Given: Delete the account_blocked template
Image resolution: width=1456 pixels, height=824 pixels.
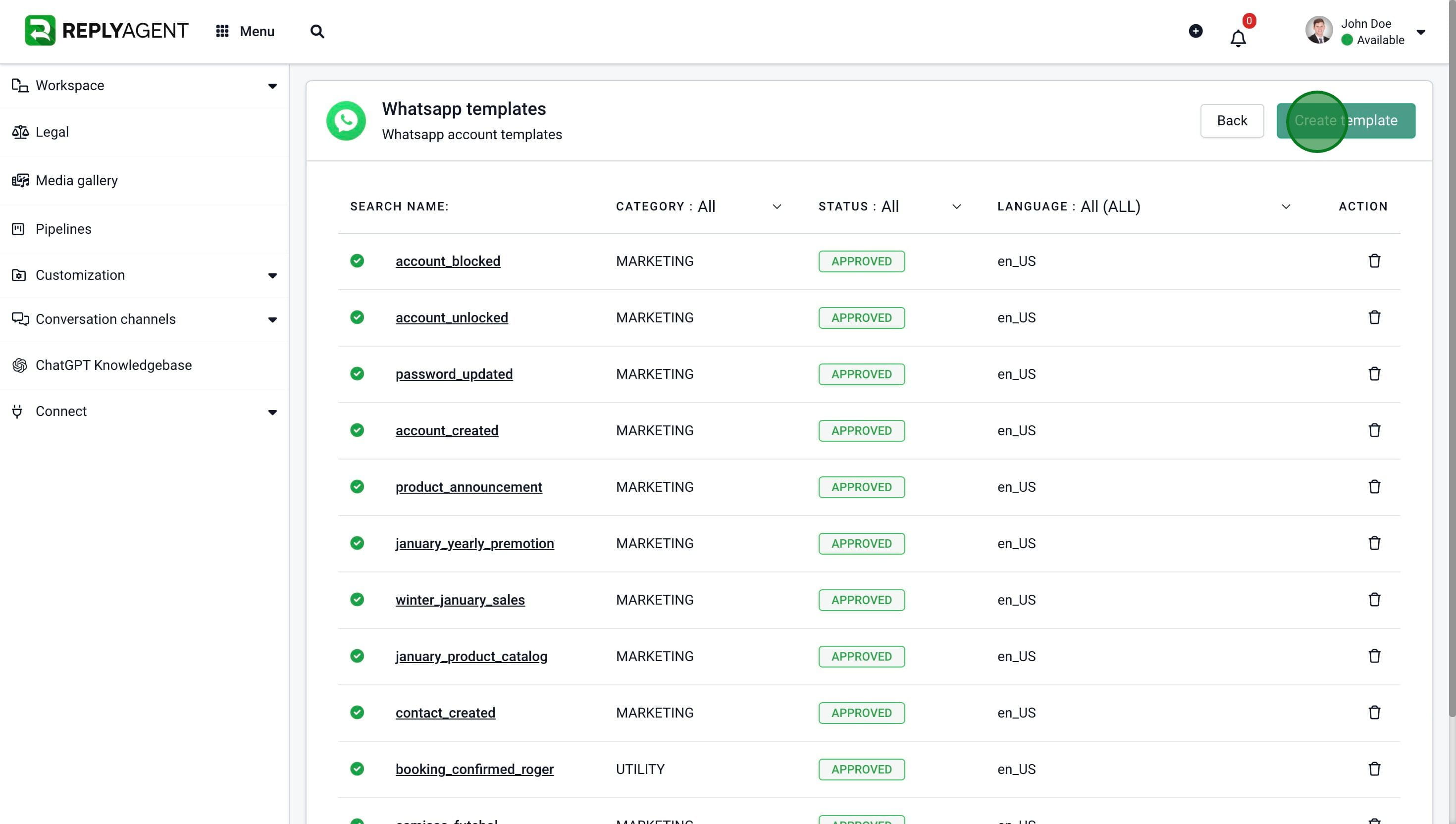Looking at the screenshot, I should (1374, 261).
